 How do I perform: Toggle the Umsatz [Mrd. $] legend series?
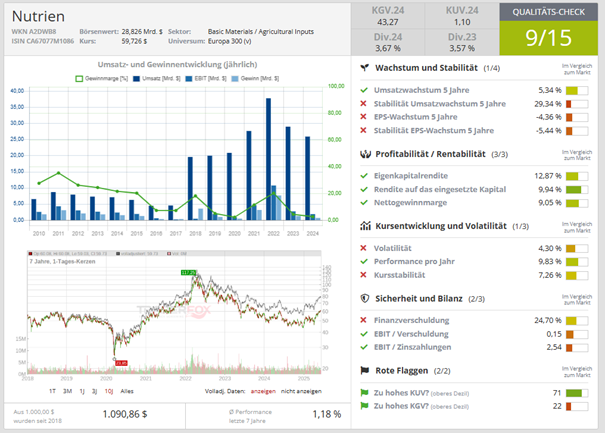point(157,78)
